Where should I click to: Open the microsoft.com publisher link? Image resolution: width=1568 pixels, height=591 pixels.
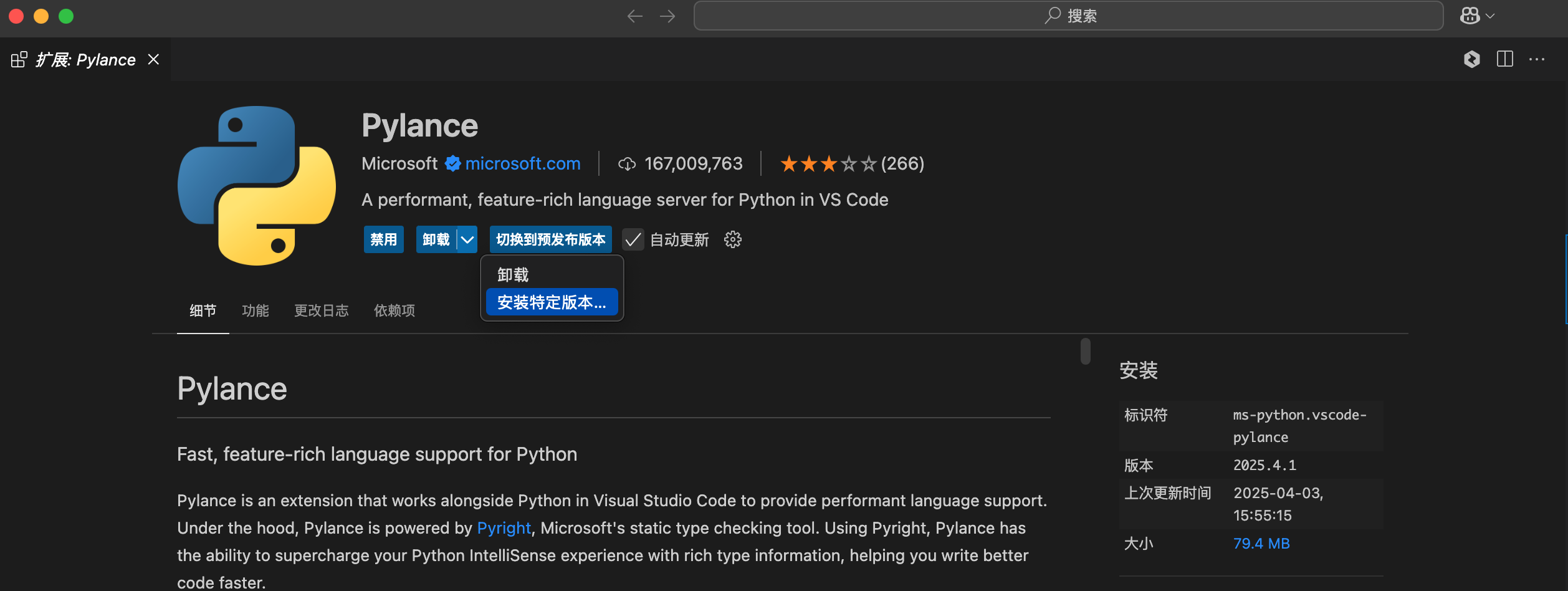522,163
